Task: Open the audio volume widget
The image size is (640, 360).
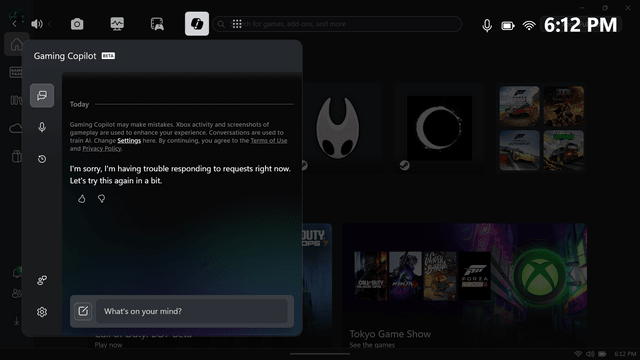Action: (37, 24)
